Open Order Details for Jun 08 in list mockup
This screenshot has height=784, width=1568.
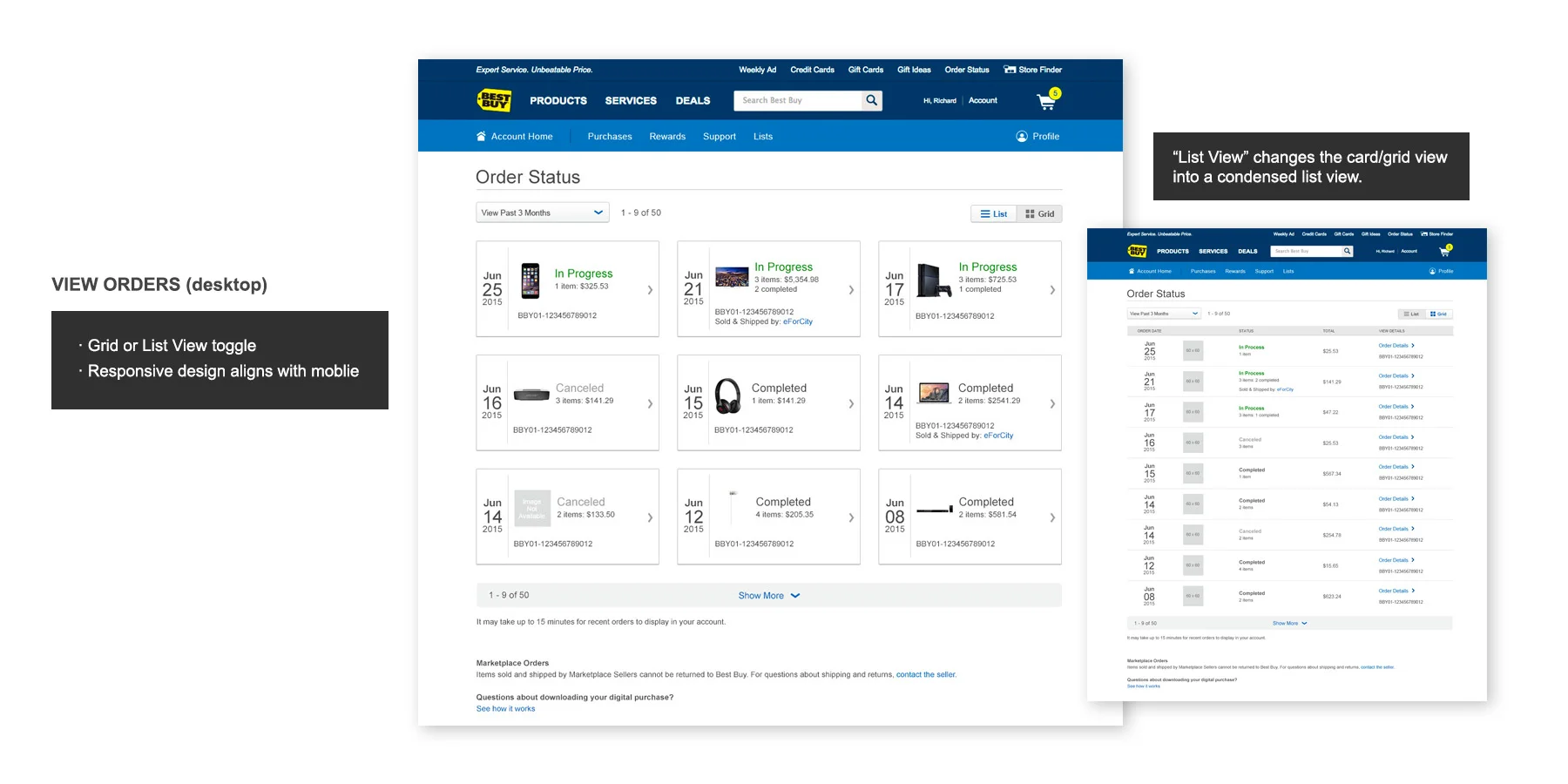[1396, 591]
